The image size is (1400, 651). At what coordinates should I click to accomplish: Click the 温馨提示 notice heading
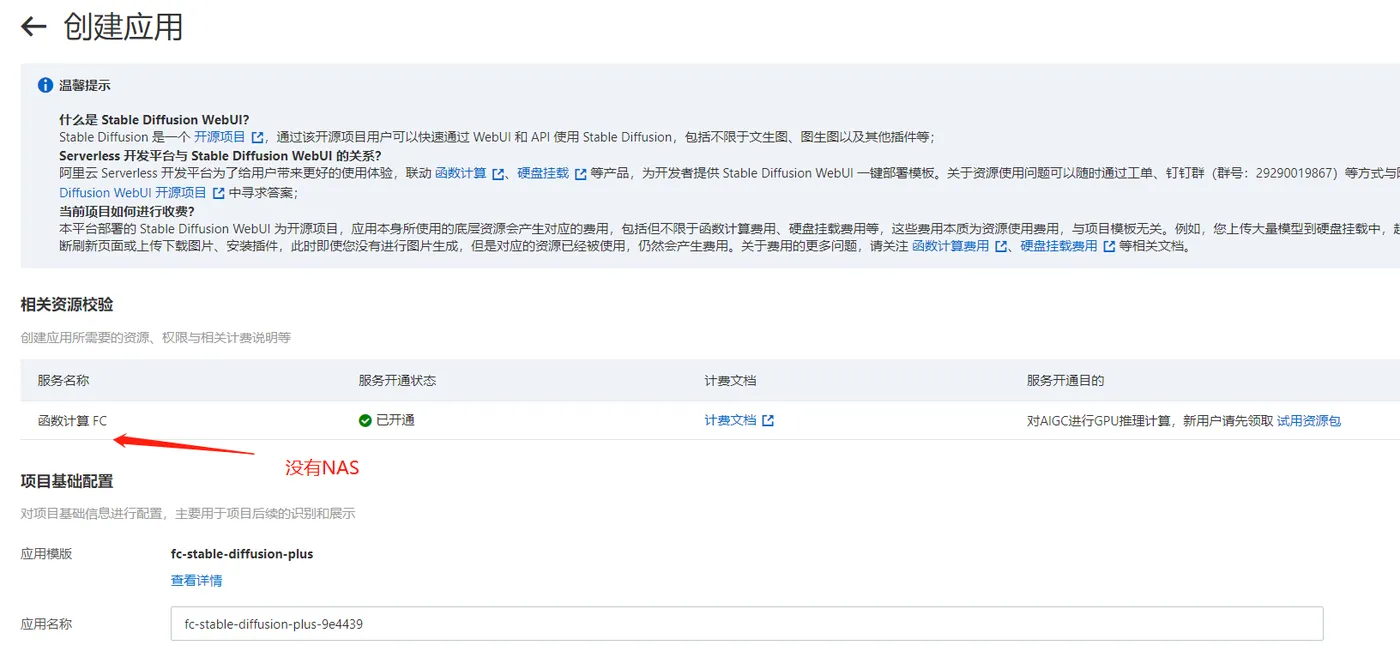(x=85, y=85)
